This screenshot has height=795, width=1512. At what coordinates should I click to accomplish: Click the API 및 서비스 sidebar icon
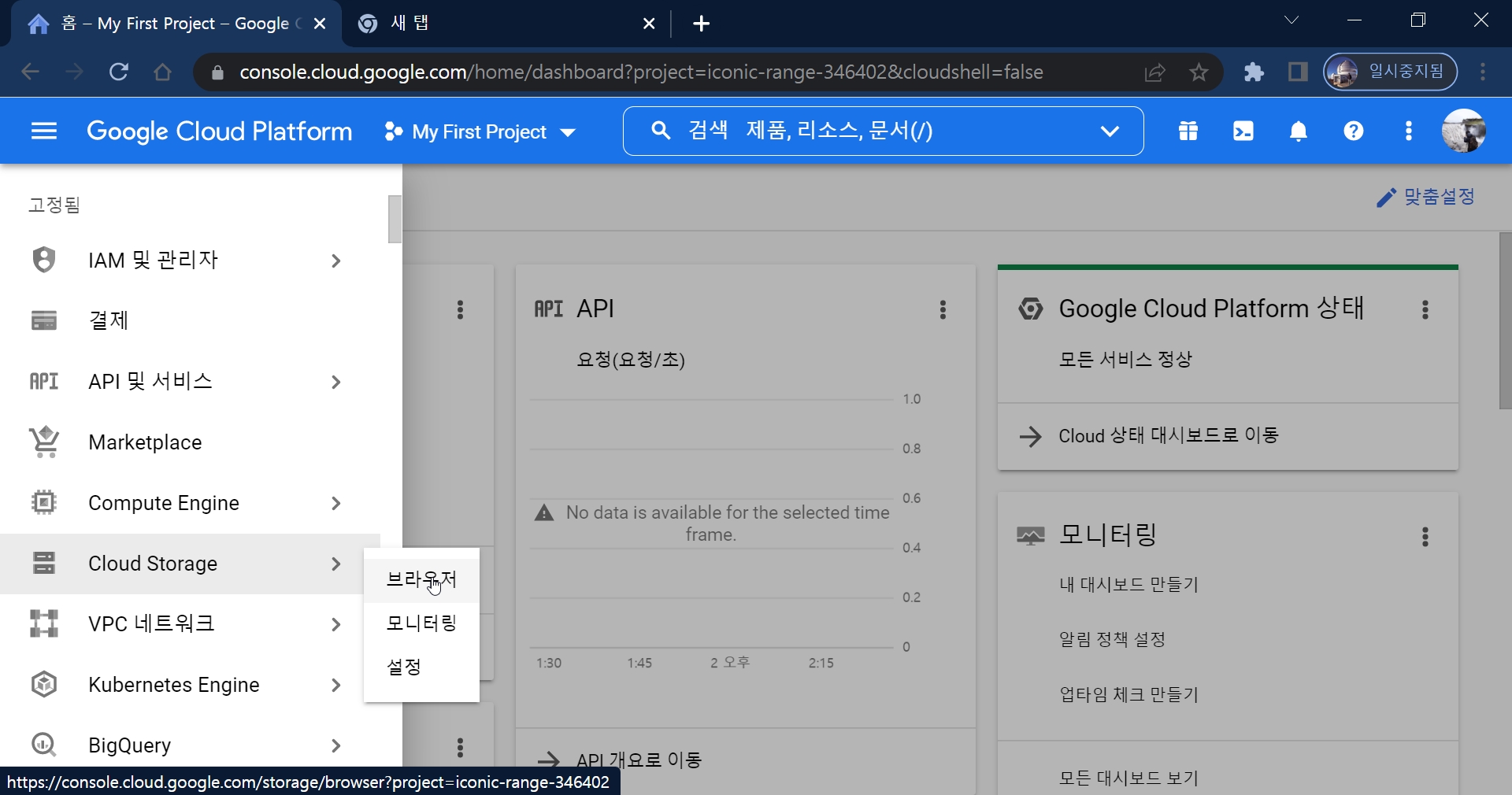(43, 382)
